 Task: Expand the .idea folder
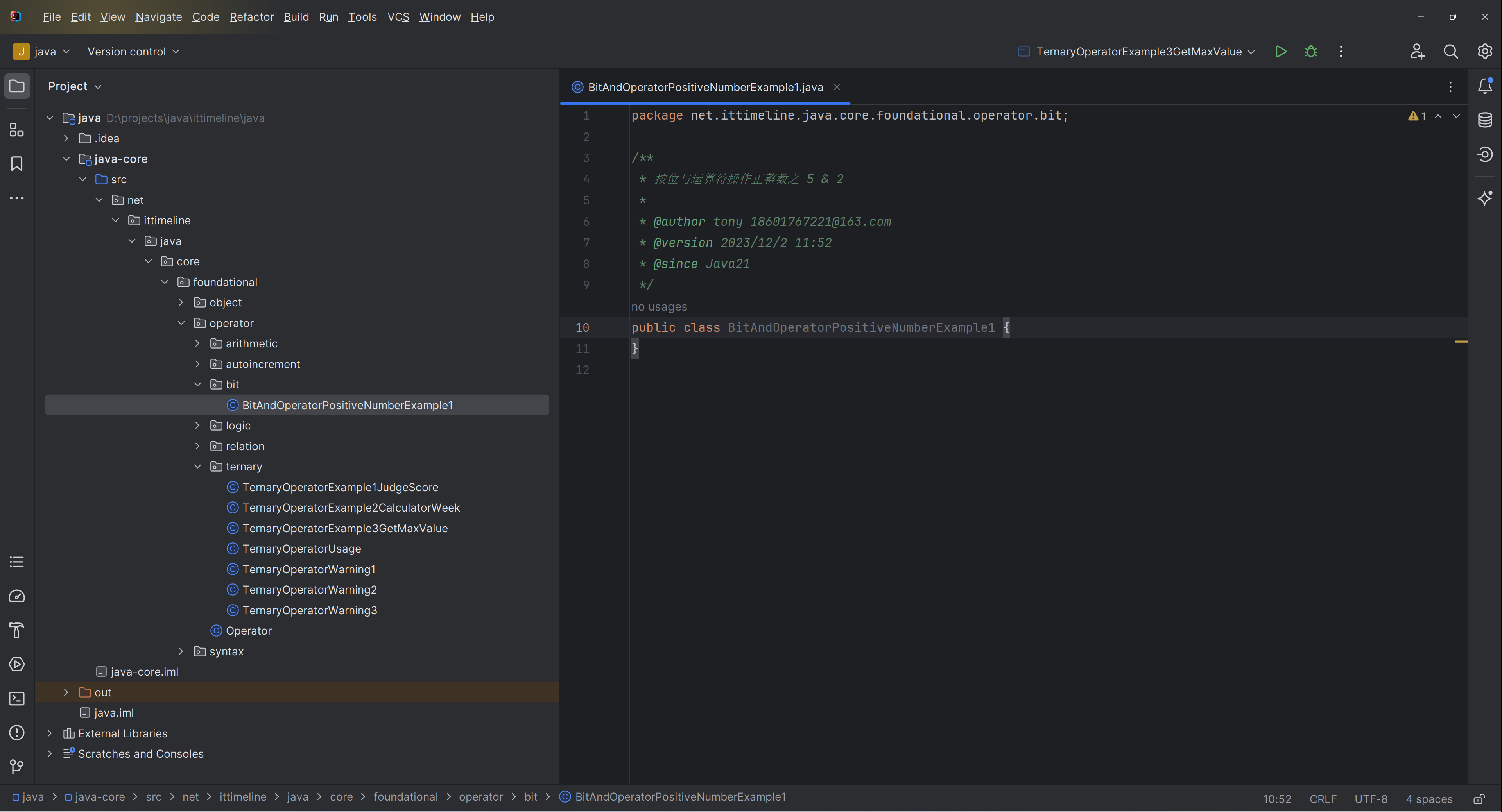(66, 138)
